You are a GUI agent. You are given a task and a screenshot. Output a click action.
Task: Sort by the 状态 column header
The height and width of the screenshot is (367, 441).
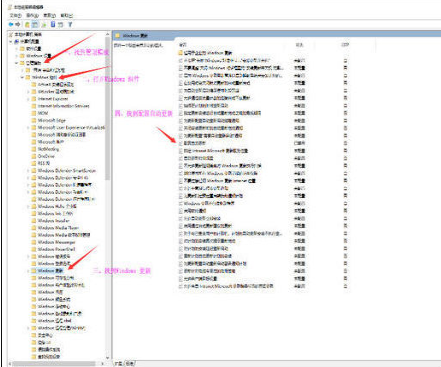(x=299, y=45)
